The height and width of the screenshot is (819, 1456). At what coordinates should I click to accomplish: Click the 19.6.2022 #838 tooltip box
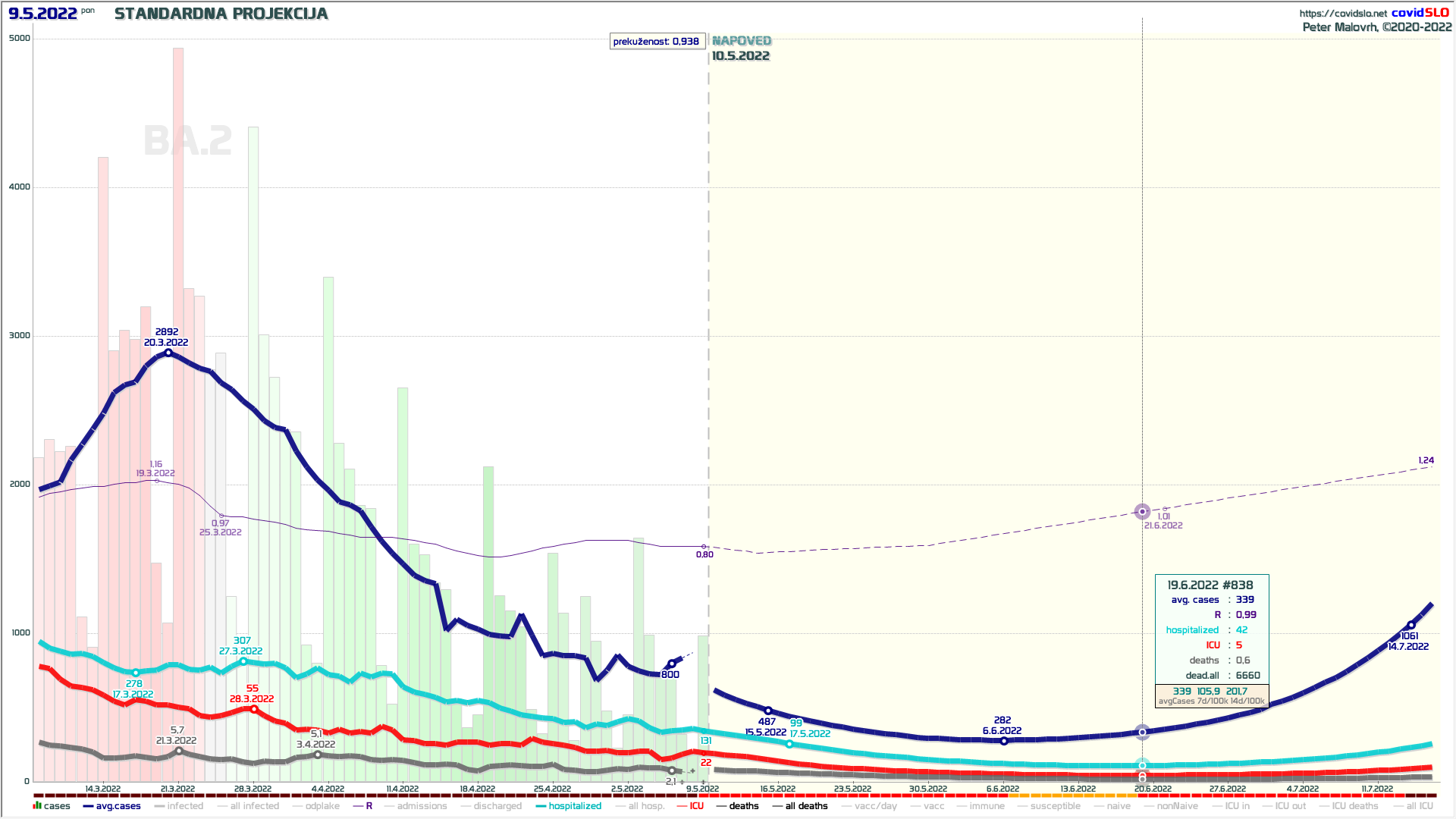(1211, 629)
